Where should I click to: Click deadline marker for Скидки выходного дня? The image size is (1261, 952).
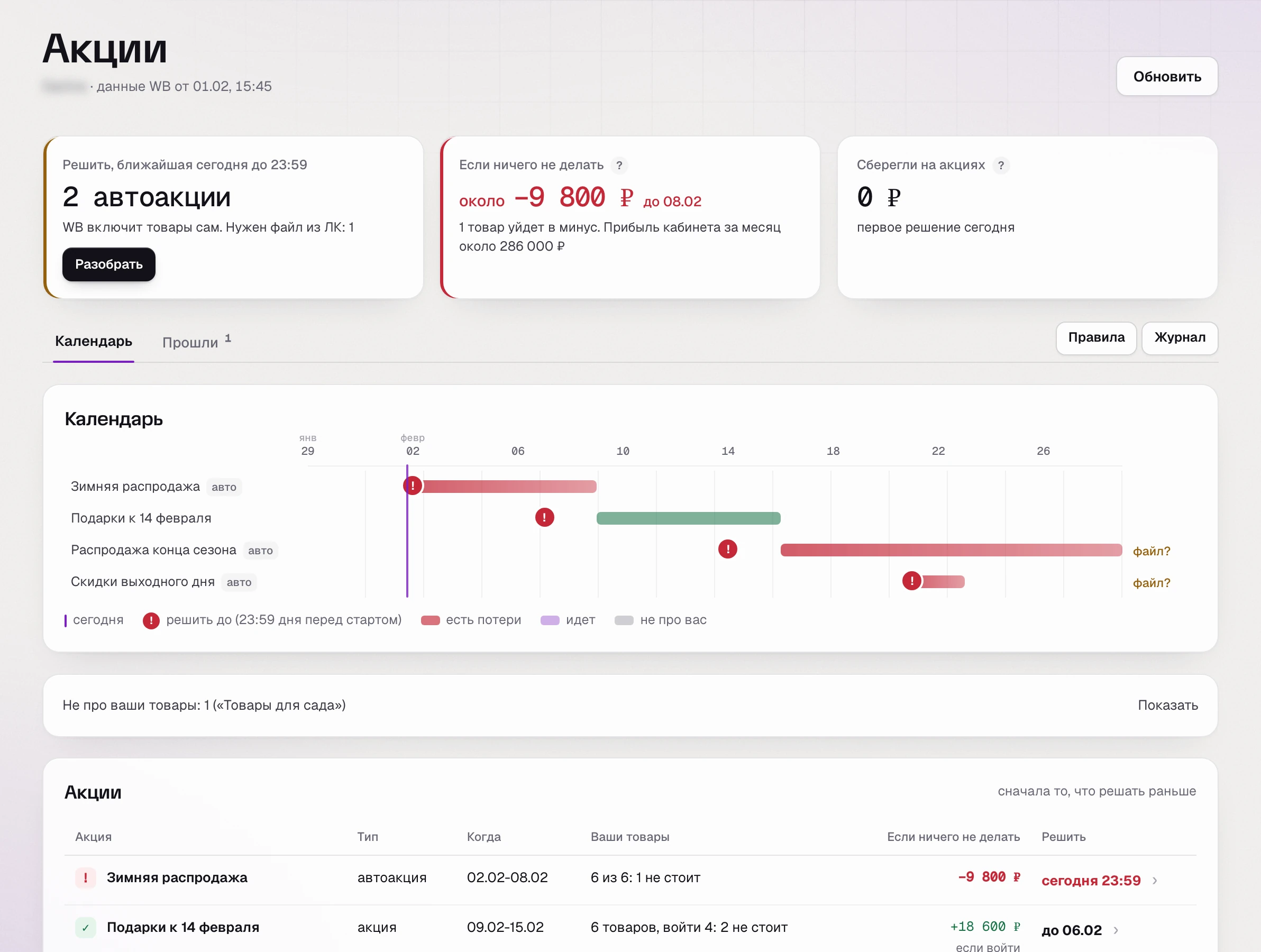tap(911, 581)
